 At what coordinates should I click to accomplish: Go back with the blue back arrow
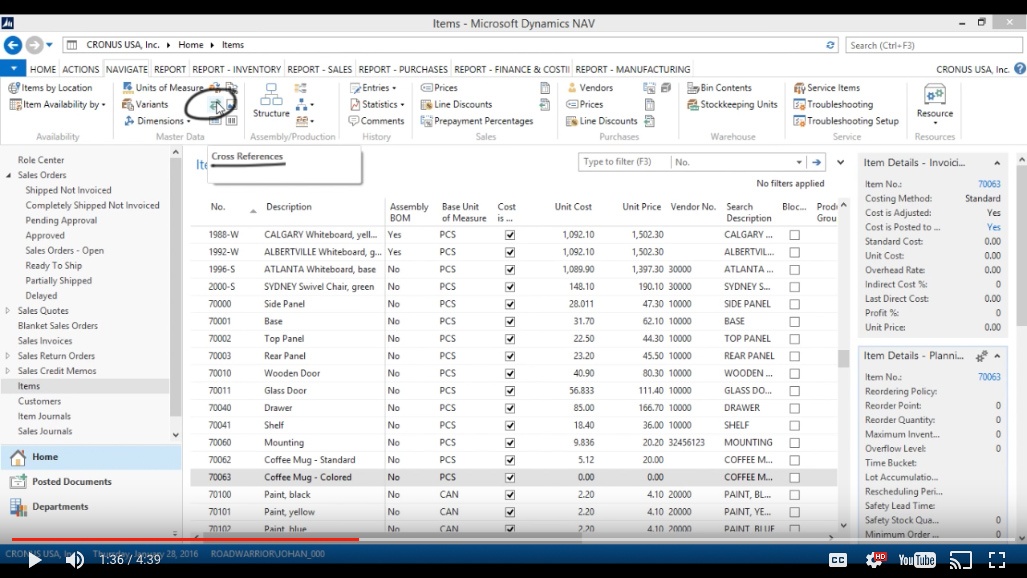click(12, 45)
